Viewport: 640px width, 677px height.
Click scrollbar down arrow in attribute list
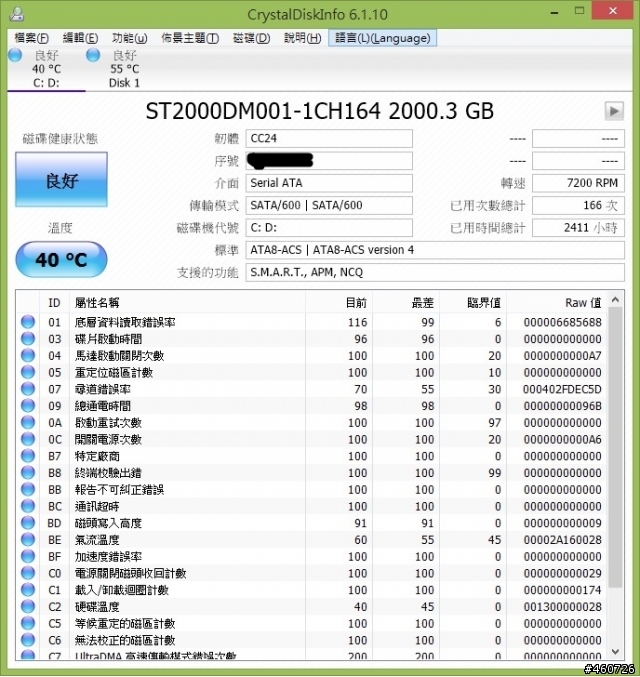(x=615, y=652)
